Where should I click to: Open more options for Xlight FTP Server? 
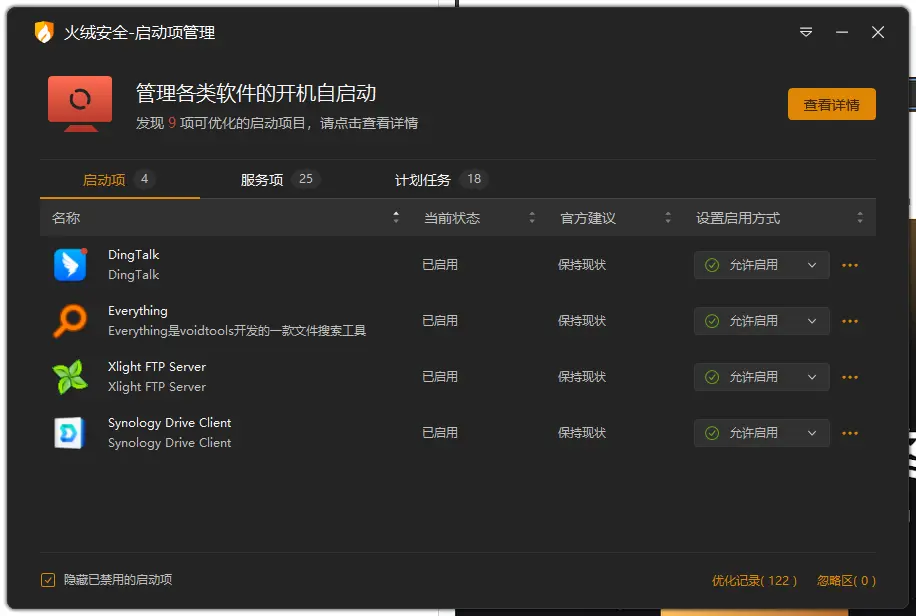(x=850, y=378)
